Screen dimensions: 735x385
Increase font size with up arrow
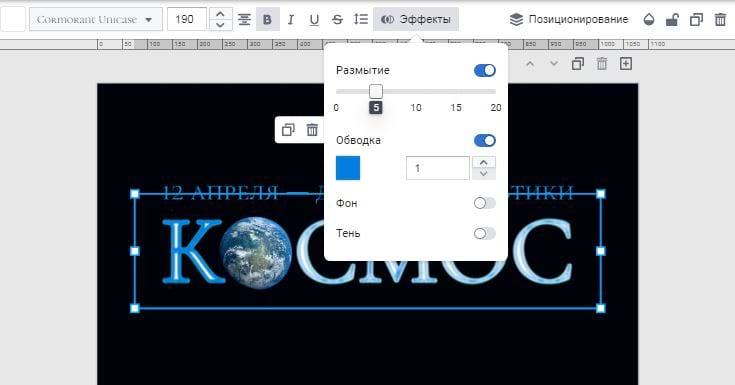pos(220,14)
